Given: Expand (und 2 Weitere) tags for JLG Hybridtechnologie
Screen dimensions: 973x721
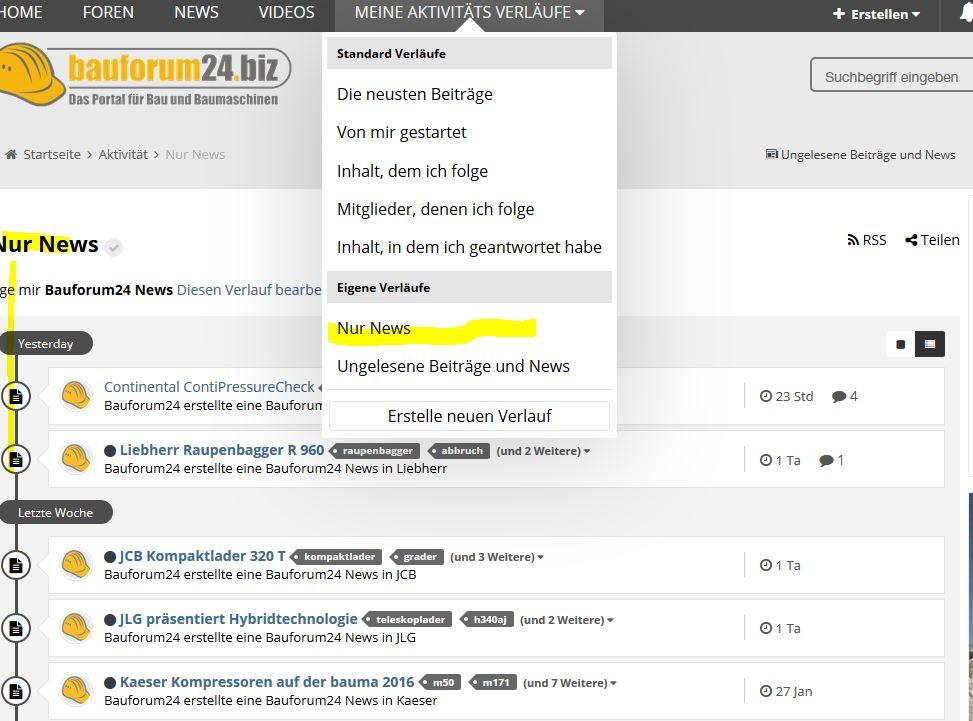Looking at the screenshot, I should pos(567,620).
